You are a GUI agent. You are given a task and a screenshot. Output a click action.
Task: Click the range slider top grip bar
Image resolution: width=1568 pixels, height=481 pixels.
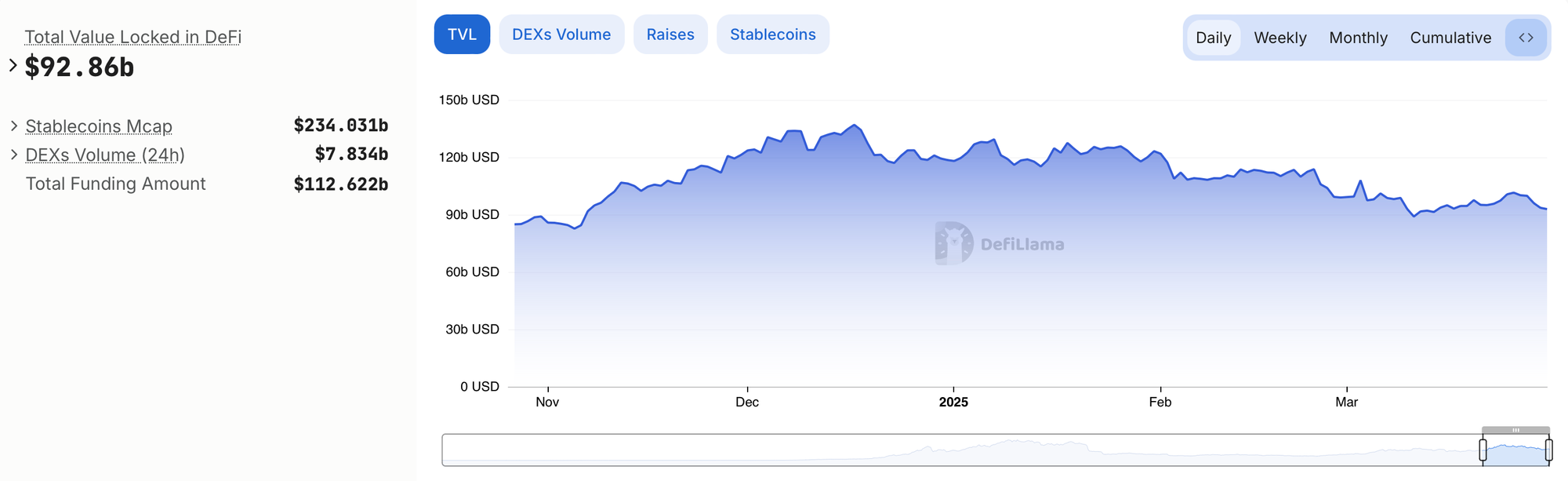point(1515,430)
